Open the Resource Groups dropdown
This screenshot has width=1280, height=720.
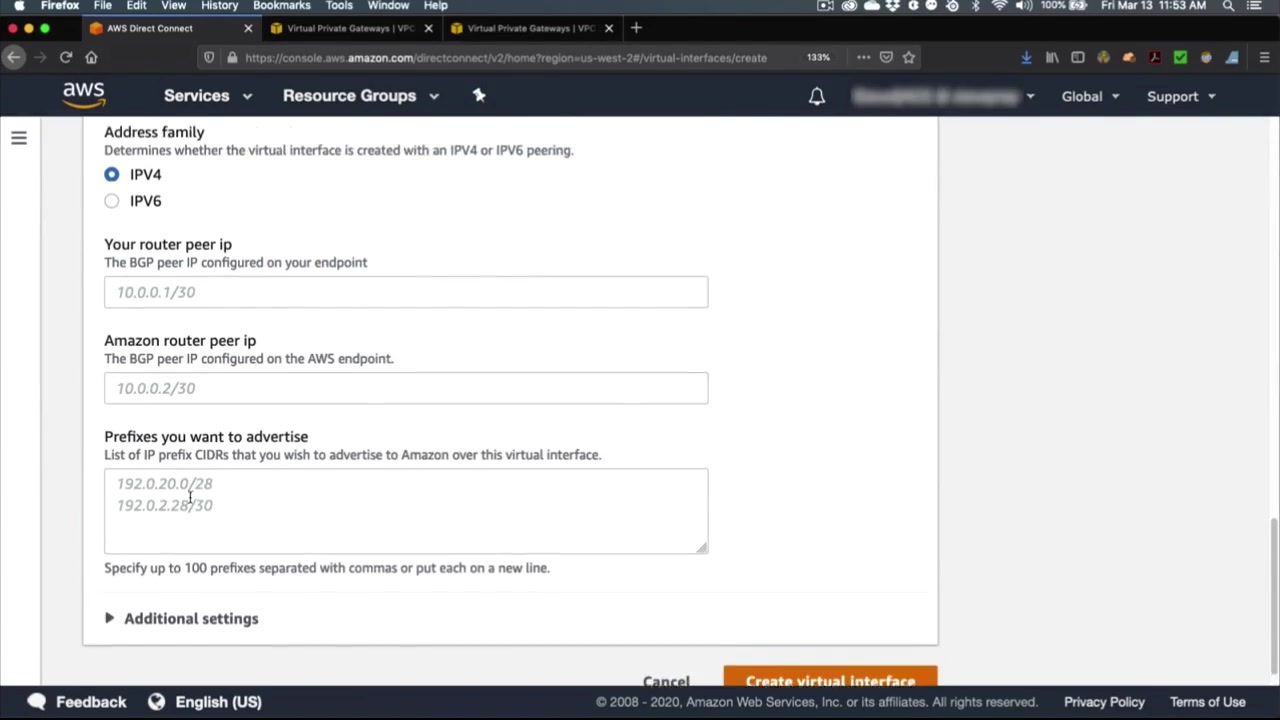tap(361, 96)
